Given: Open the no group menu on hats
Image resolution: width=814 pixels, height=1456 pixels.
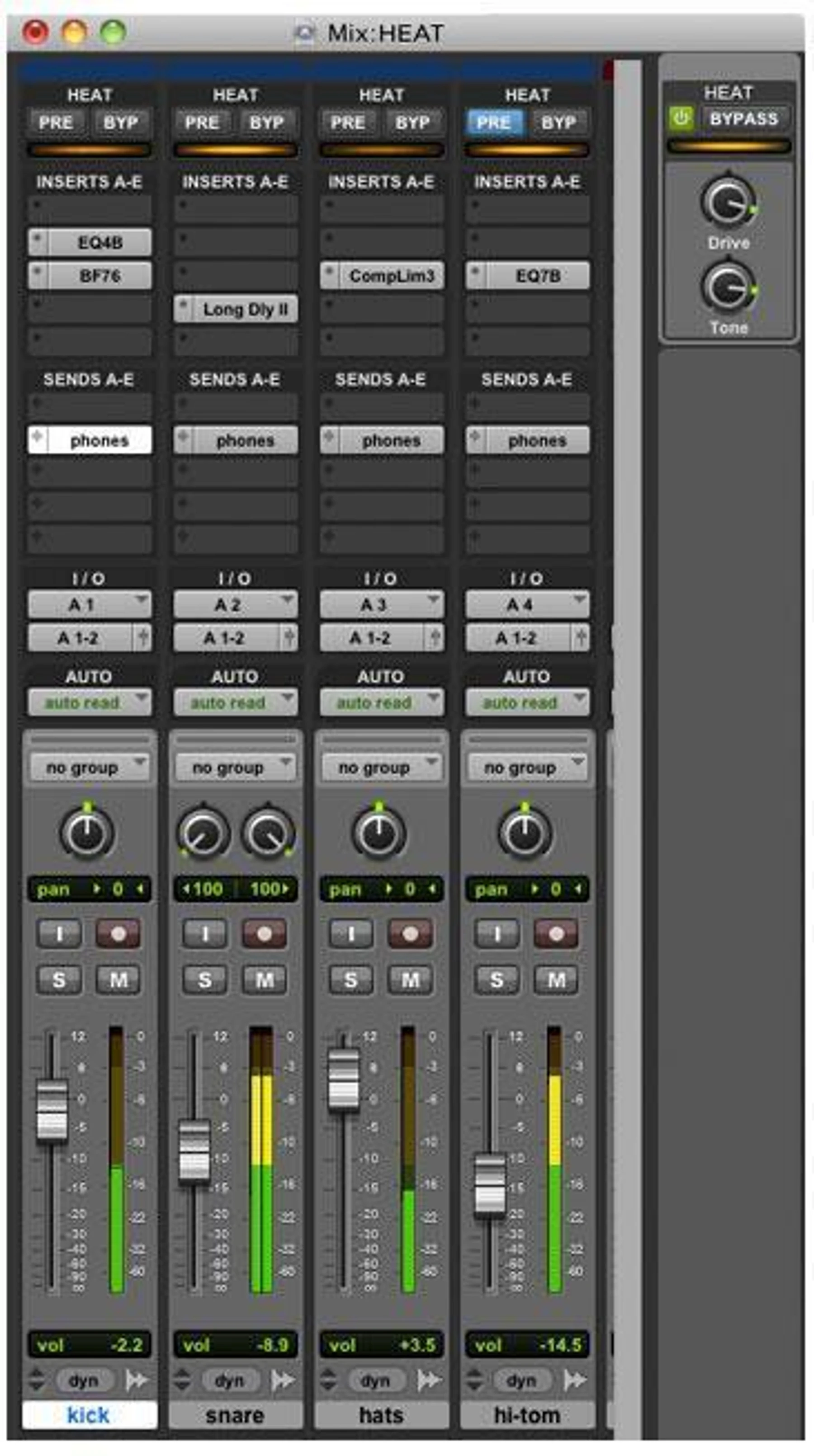Looking at the screenshot, I should [x=382, y=768].
